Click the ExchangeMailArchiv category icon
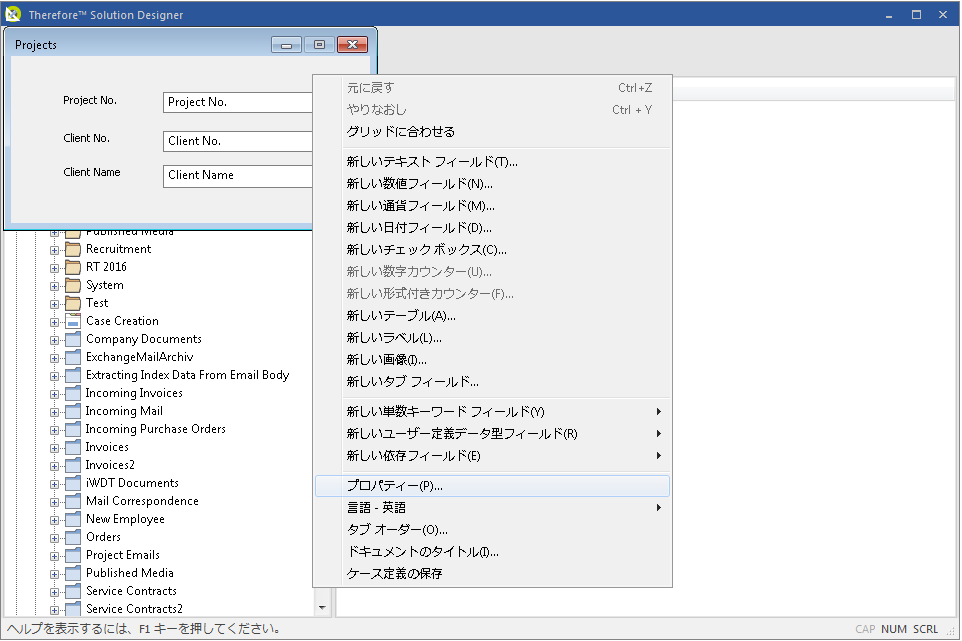 [x=73, y=358]
